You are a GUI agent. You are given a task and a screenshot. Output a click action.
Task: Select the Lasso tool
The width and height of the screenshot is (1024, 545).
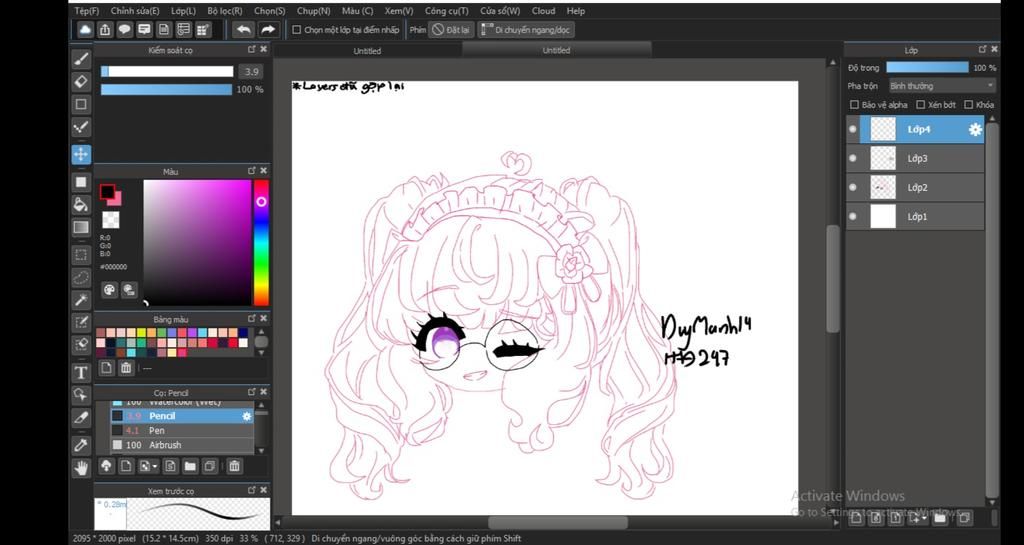[x=81, y=277]
